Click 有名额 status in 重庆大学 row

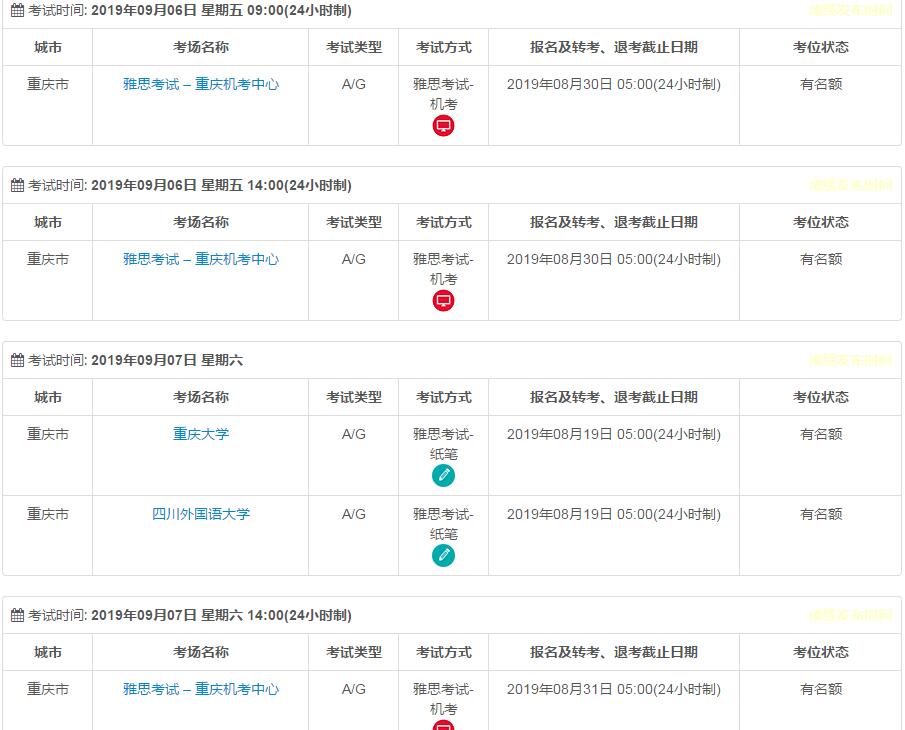(x=821, y=435)
